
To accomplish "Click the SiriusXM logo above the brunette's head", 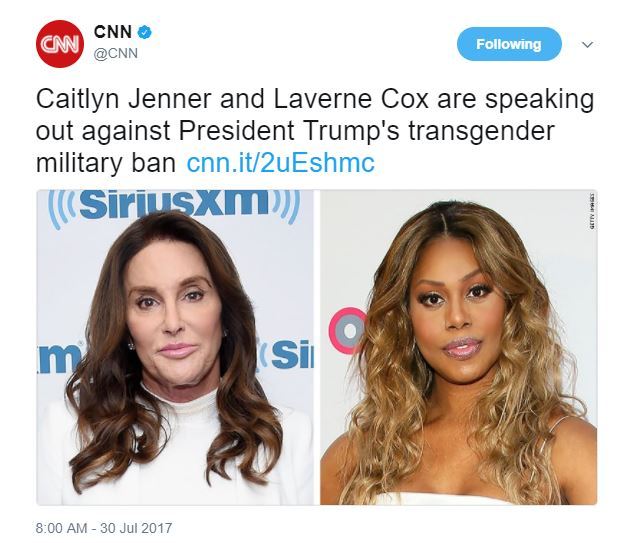I will (174, 206).
